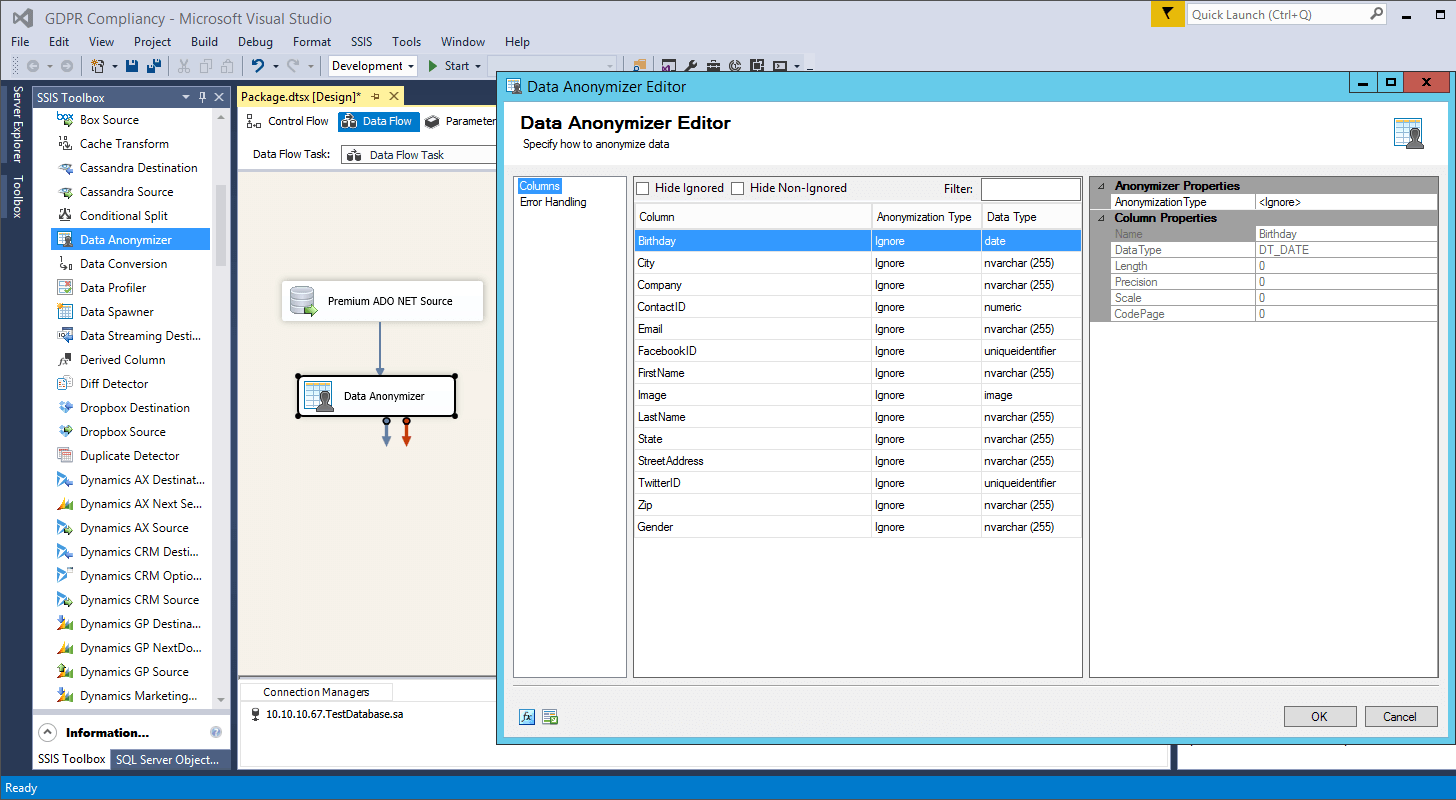Click the AnonymizationType property value
Screen dimensions: 1456x800
pyautogui.click(x=1346, y=202)
